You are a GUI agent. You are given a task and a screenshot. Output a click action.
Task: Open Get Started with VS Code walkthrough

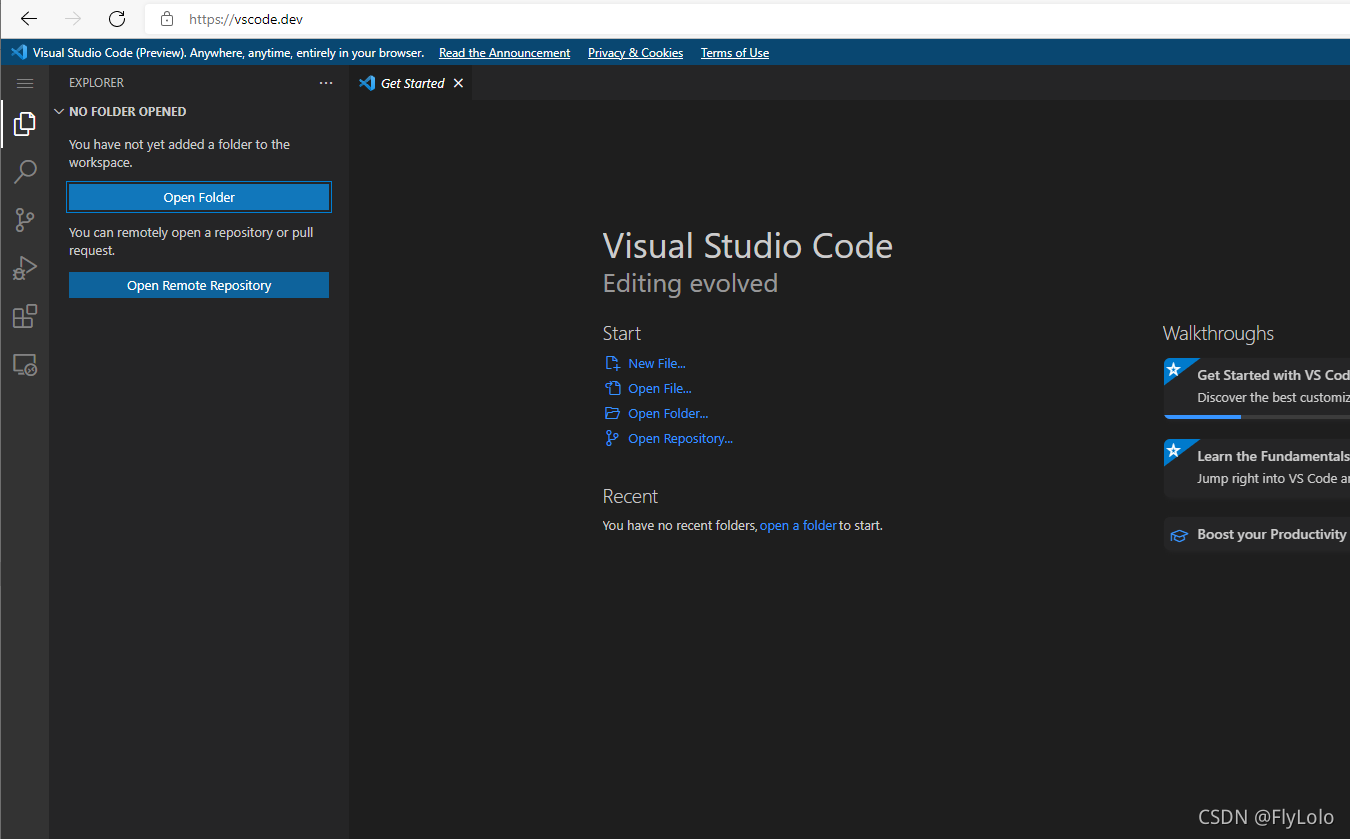click(x=1257, y=388)
